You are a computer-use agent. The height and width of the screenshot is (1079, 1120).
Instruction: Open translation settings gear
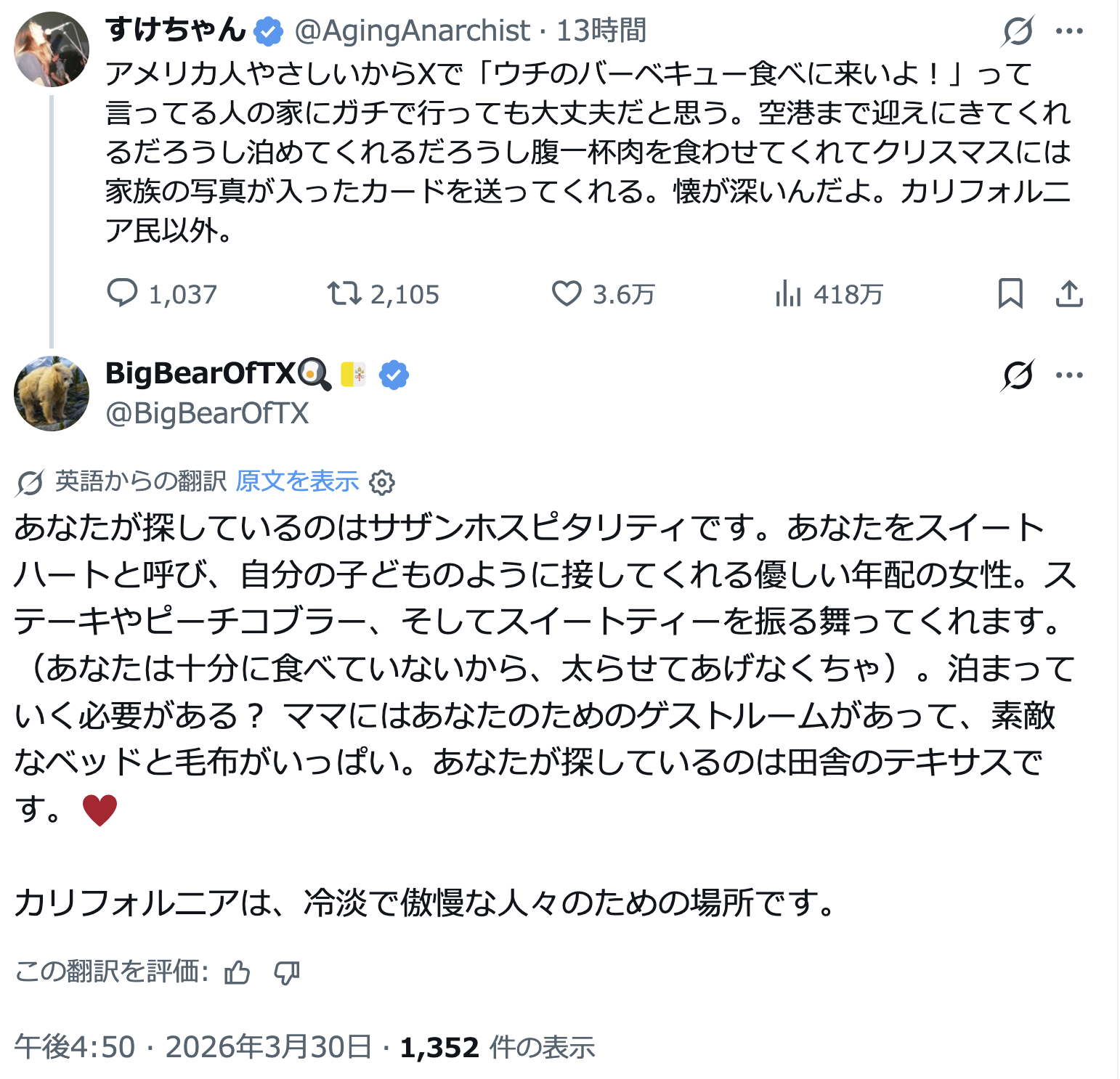tap(382, 482)
